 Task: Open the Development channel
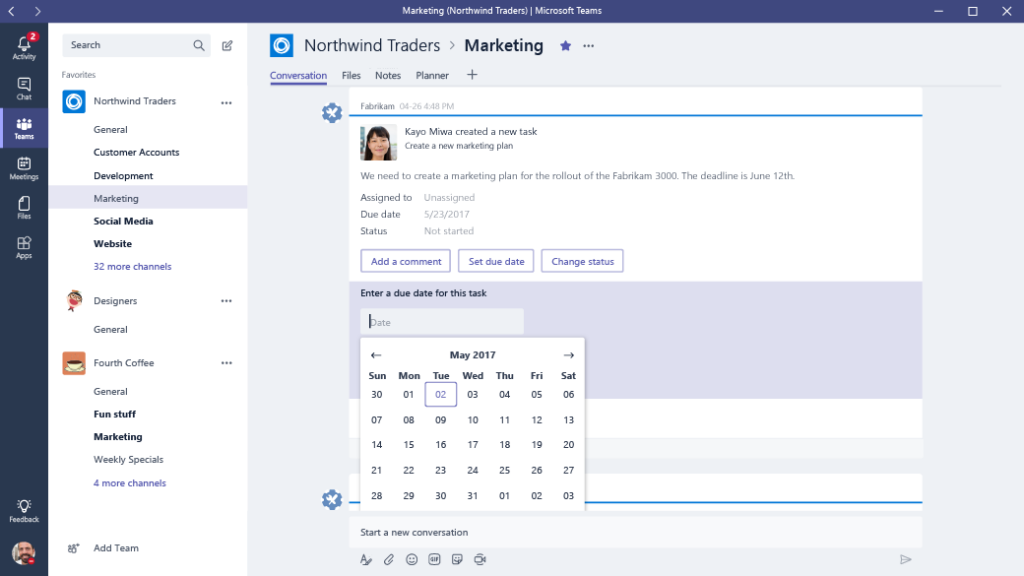(123, 176)
